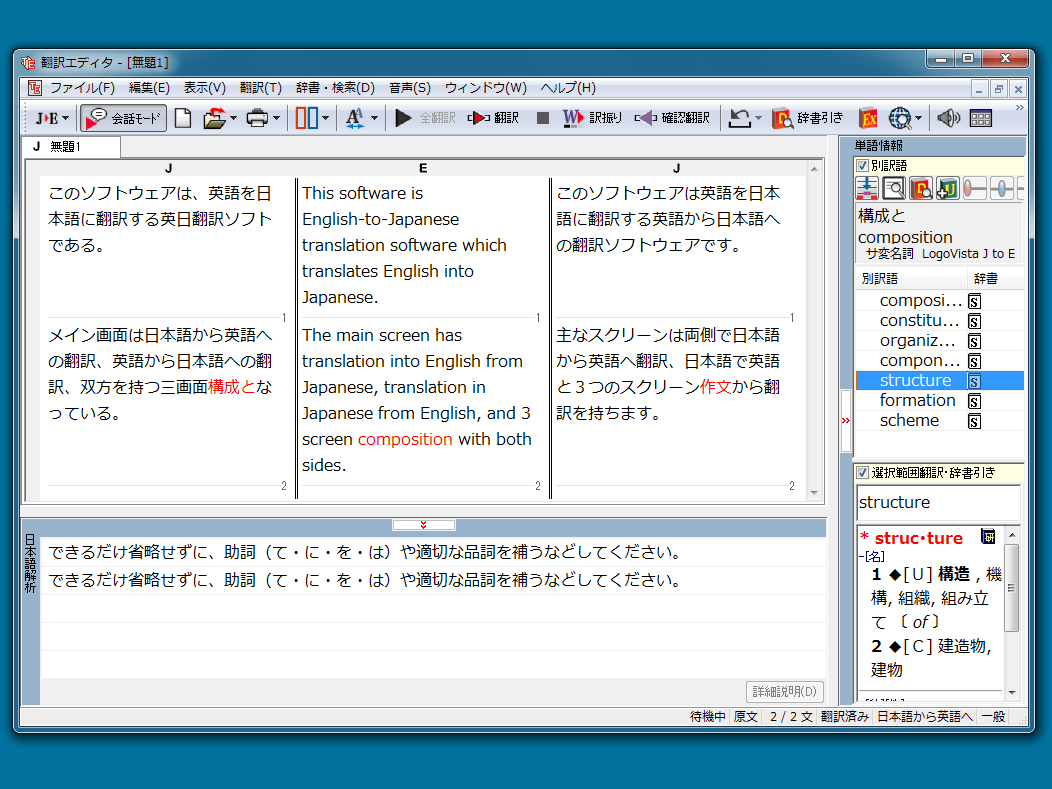Click the red chevron analysis pane collapse handle
Screen dimensions: 1052x789
(x=423, y=525)
